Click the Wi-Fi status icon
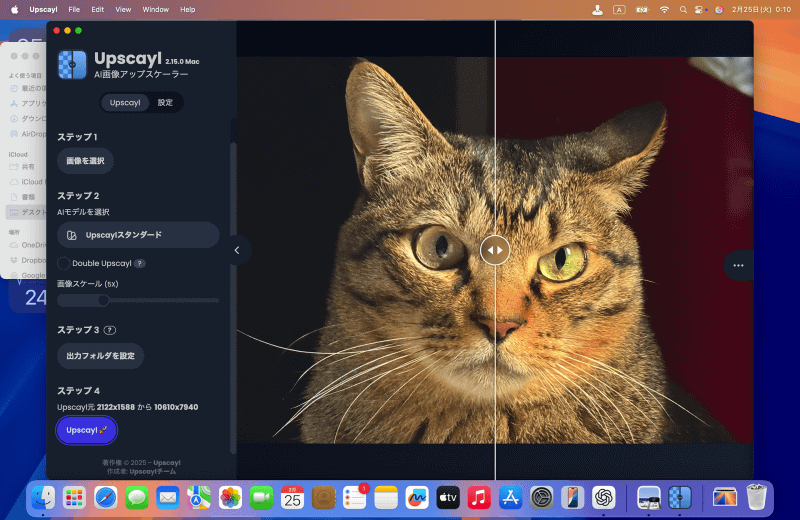Viewport: 800px width, 520px height. tap(664, 9)
